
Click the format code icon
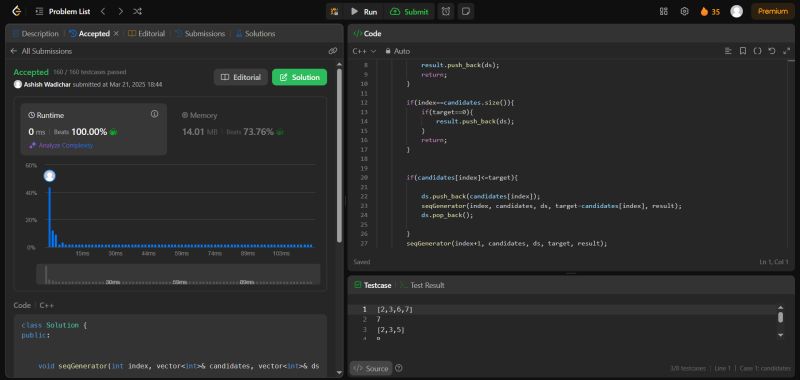tap(728, 51)
